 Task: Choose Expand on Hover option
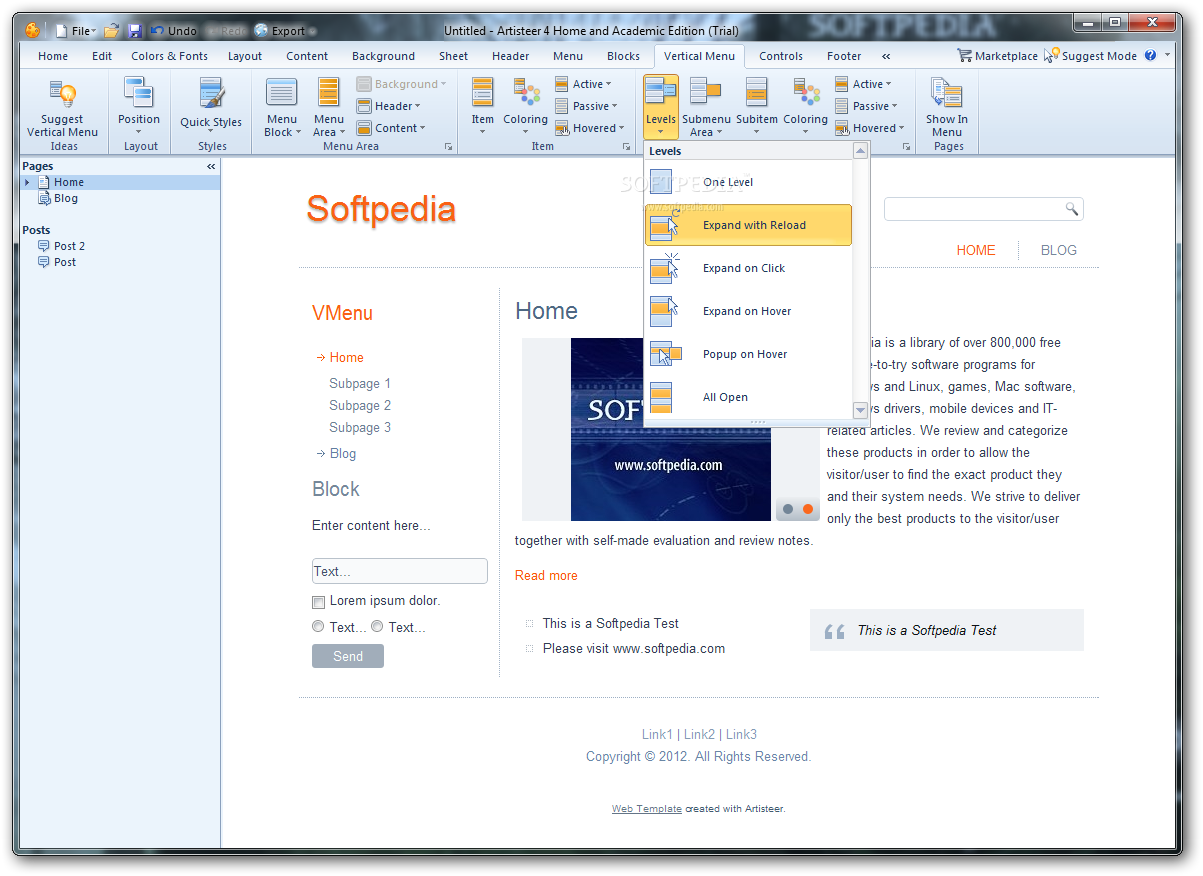tap(748, 311)
